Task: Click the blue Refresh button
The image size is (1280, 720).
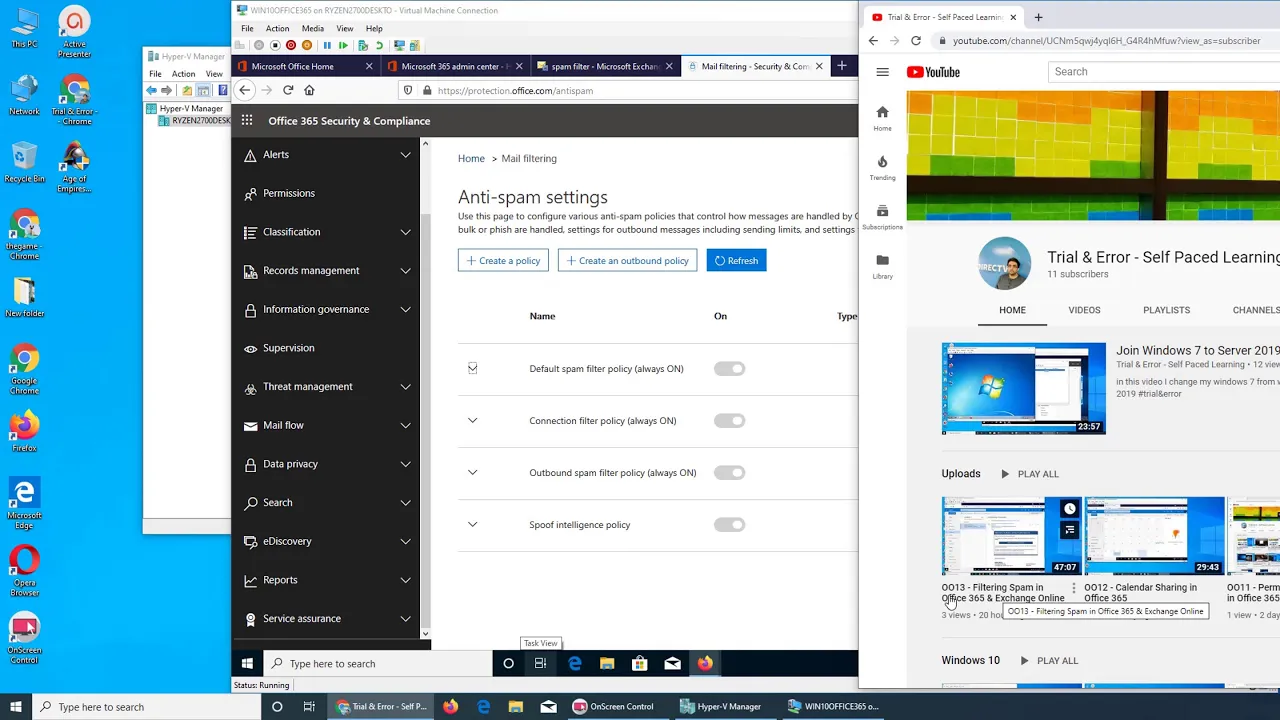Action: (x=736, y=261)
